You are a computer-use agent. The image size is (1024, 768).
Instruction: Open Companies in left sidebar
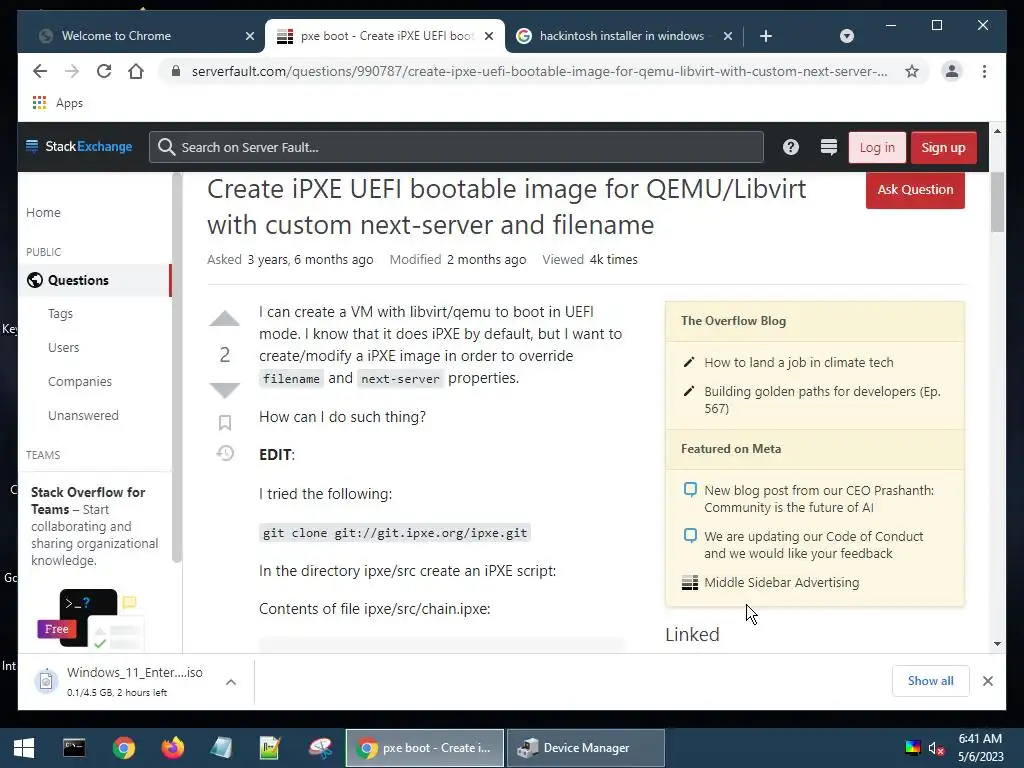point(80,381)
